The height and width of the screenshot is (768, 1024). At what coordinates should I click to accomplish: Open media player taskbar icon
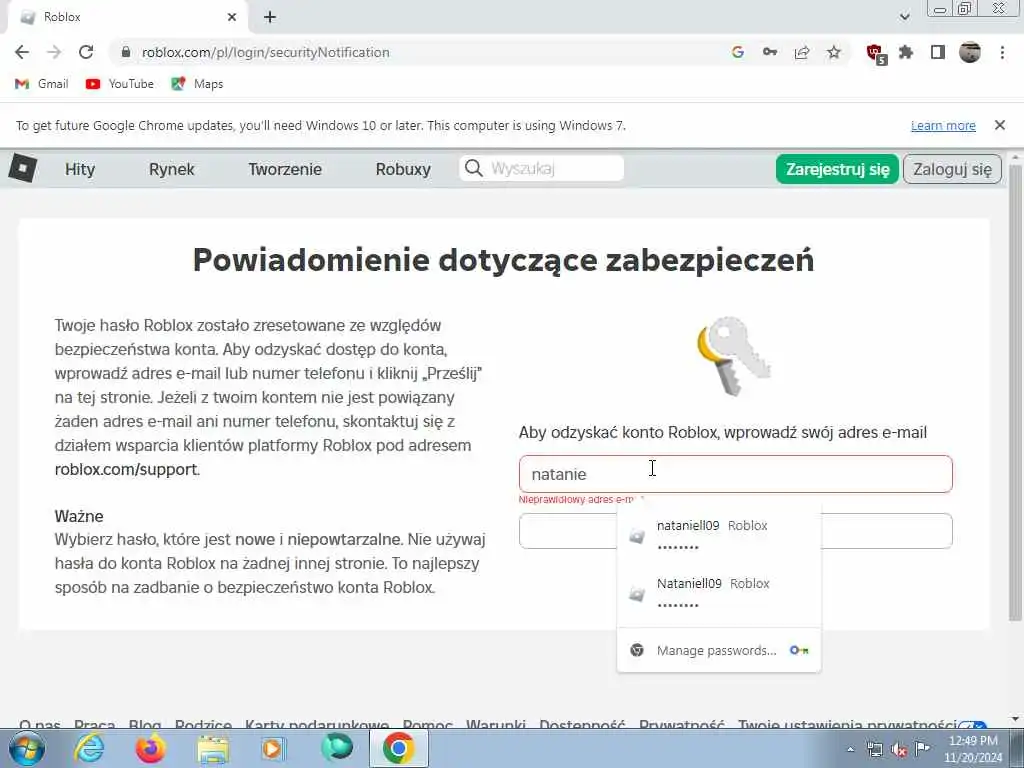click(274, 748)
